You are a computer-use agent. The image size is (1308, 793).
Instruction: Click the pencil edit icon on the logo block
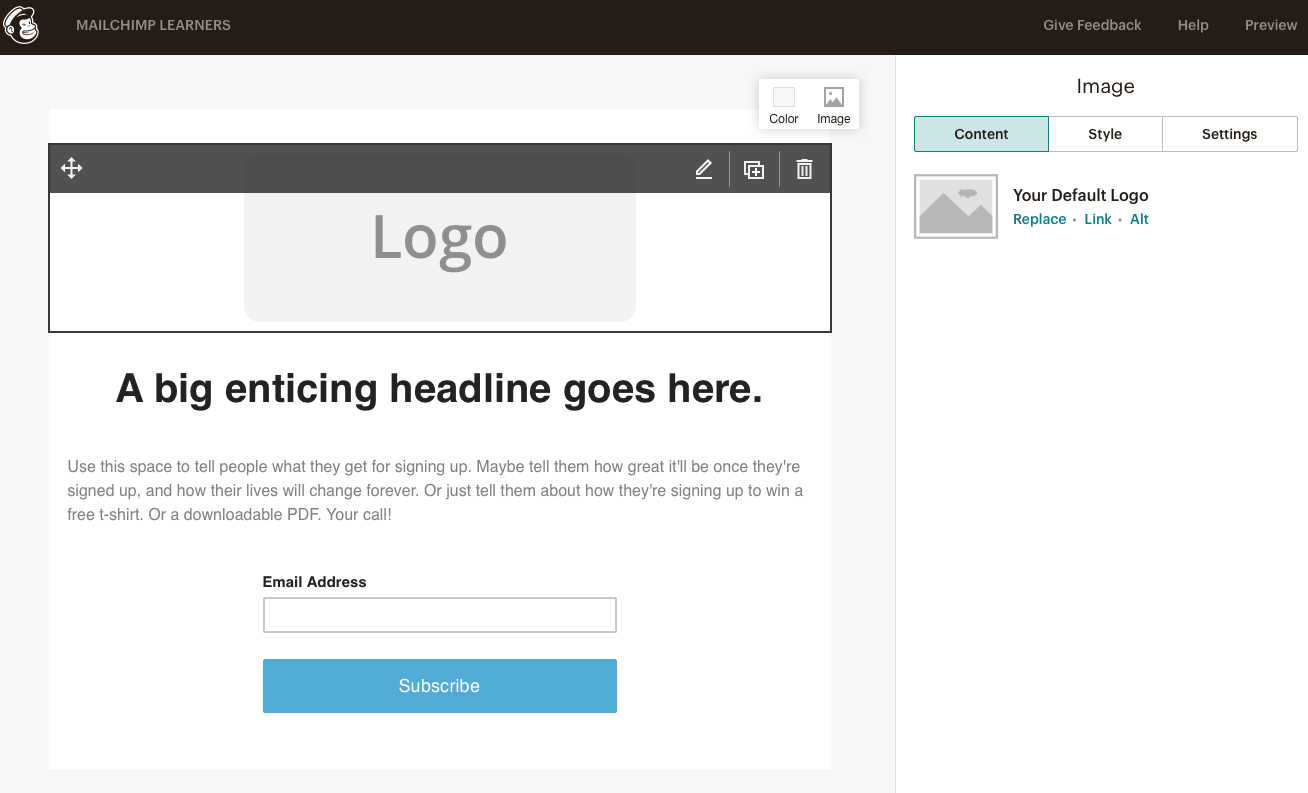704,169
